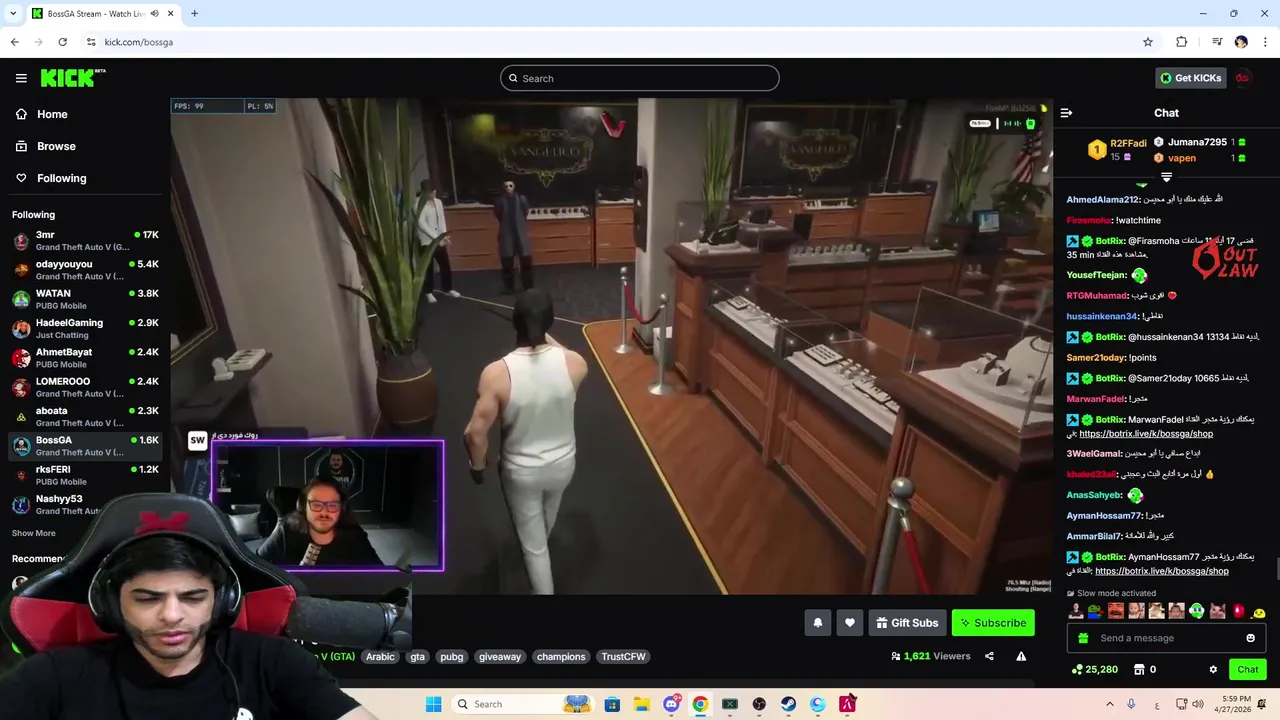Toggle stream notification bell
The image size is (1280, 720).
[x=817, y=623]
